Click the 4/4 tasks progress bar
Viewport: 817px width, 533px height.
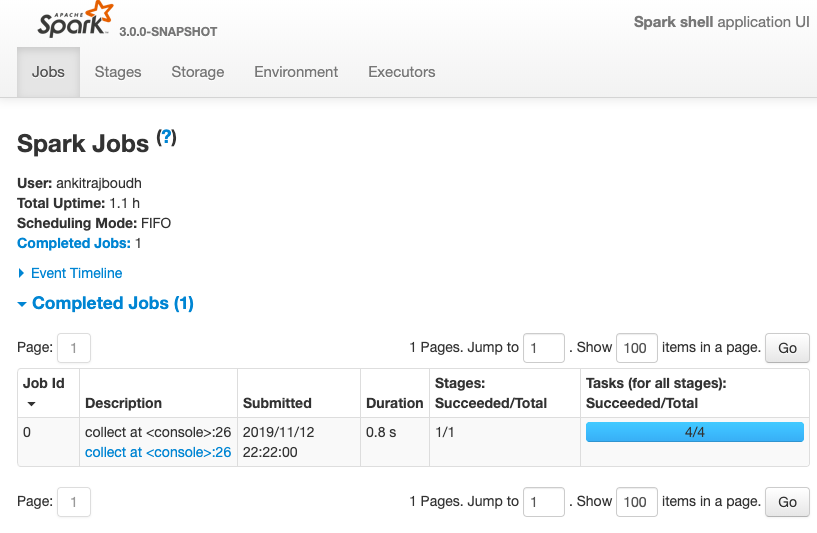tap(695, 432)
